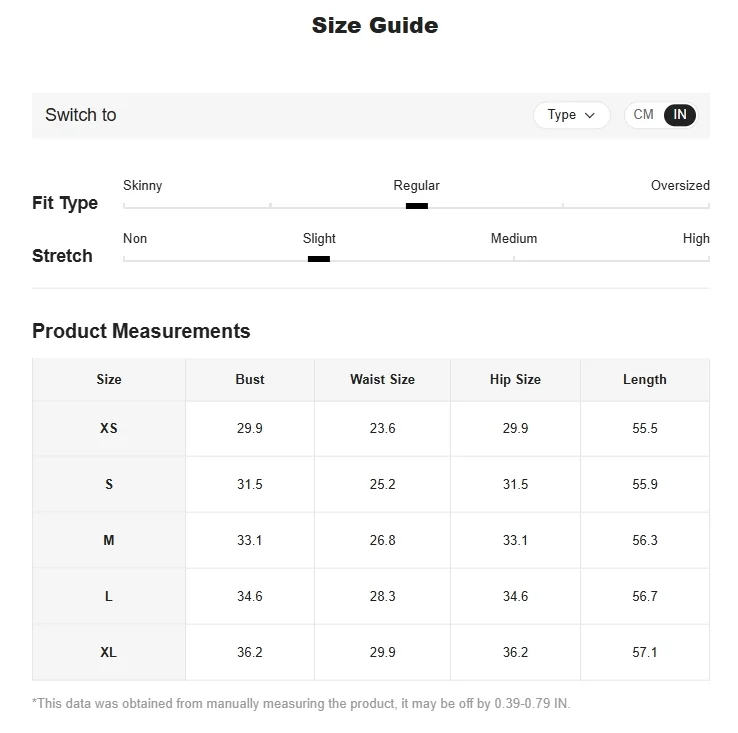Select the XS size row
The height and width of the screenshot is (733, 738).
109,428
